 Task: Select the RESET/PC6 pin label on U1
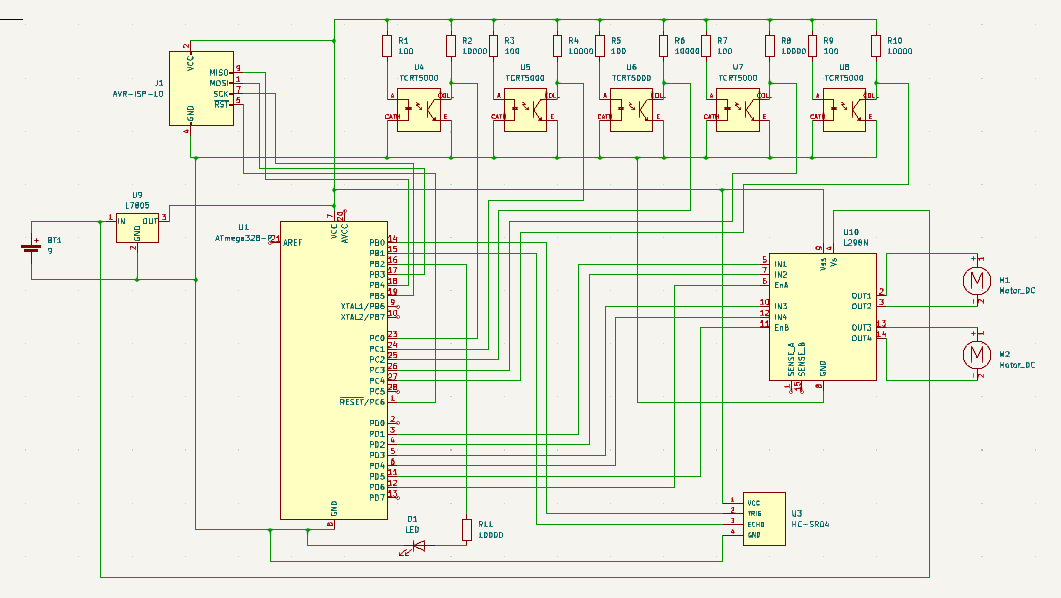pos(362,402)
